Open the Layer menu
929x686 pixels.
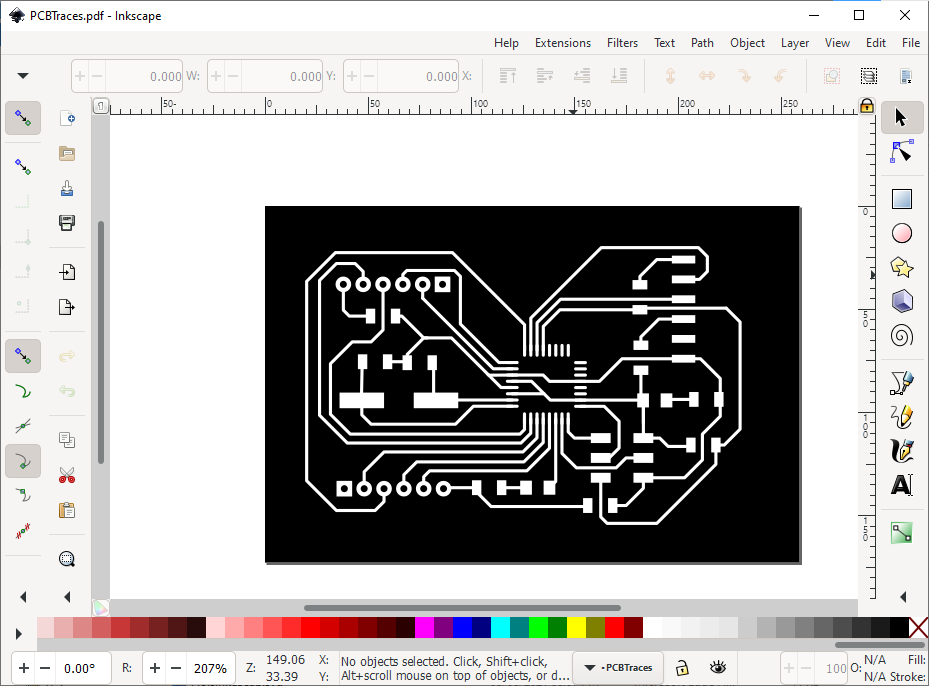coord(795,43)
